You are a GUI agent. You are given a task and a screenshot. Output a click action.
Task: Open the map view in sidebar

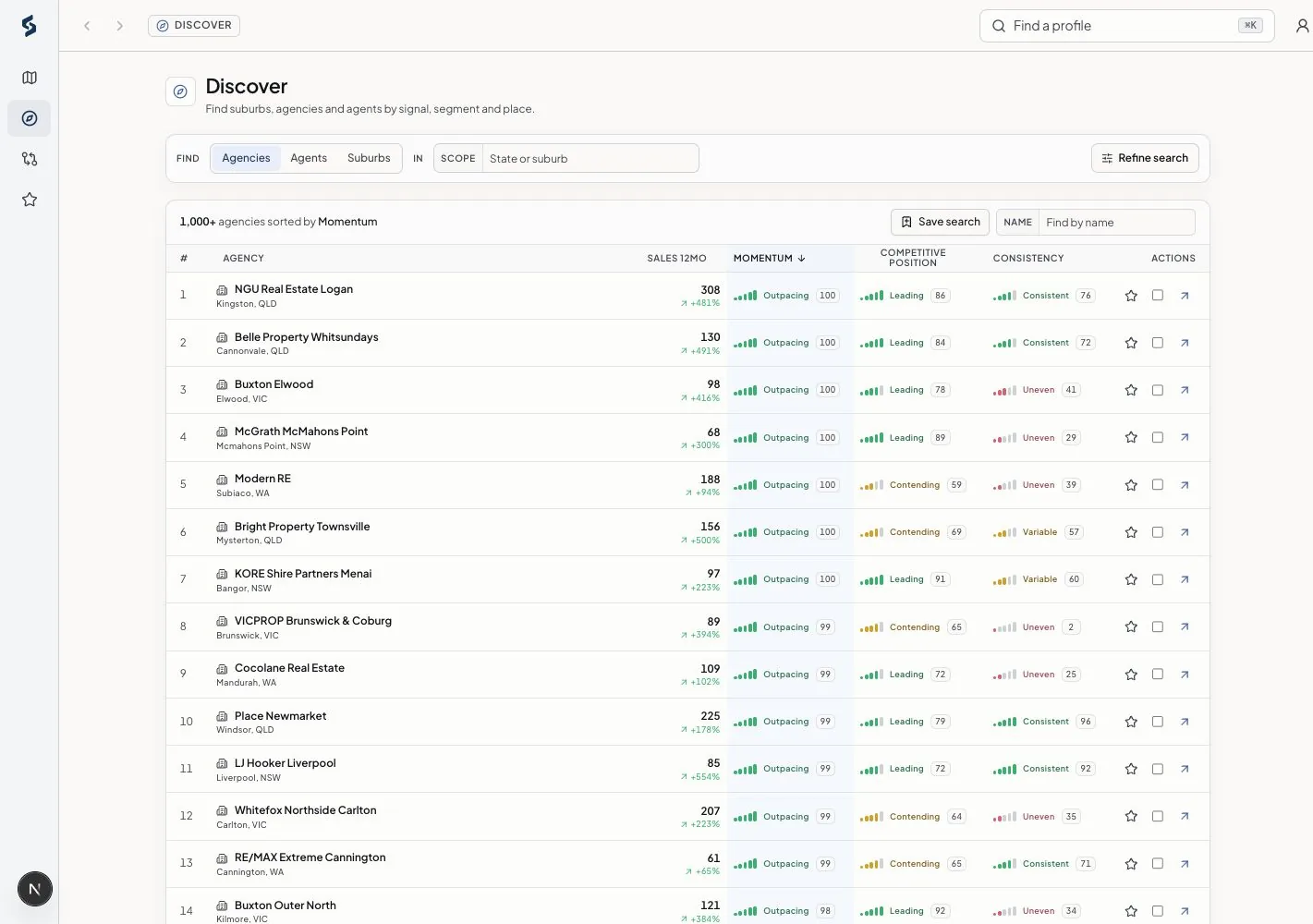30,78
